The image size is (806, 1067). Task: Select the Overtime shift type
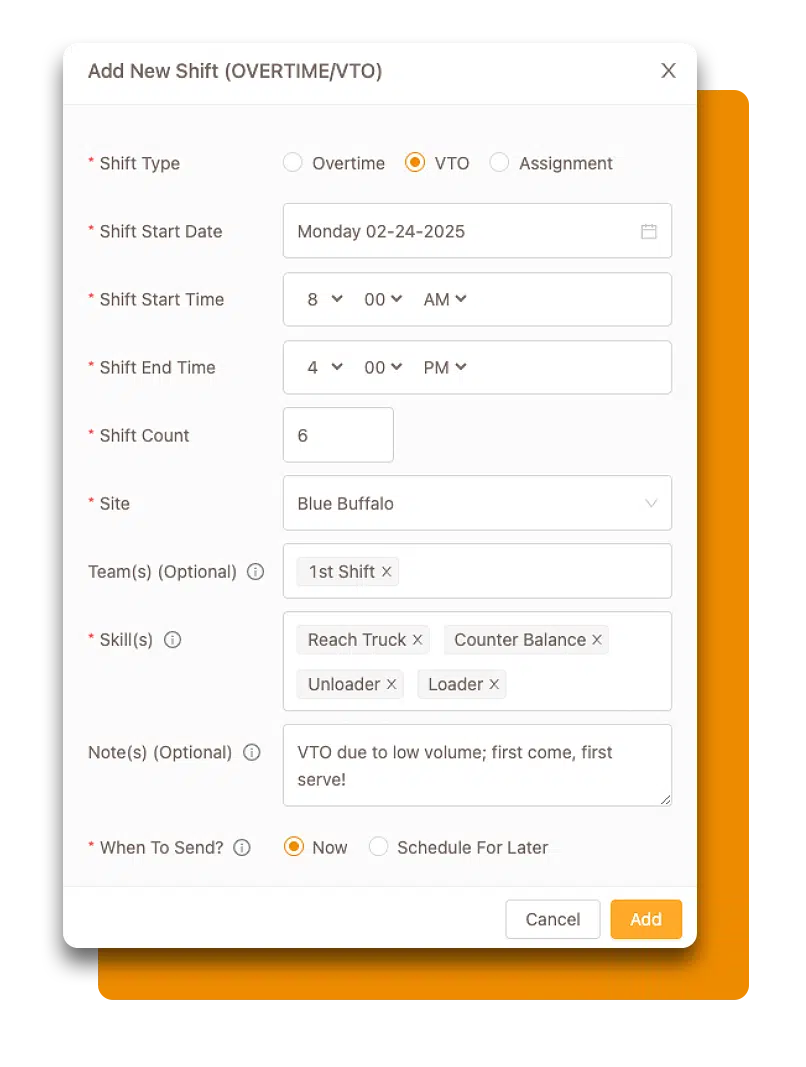click(x=293, y=163)
